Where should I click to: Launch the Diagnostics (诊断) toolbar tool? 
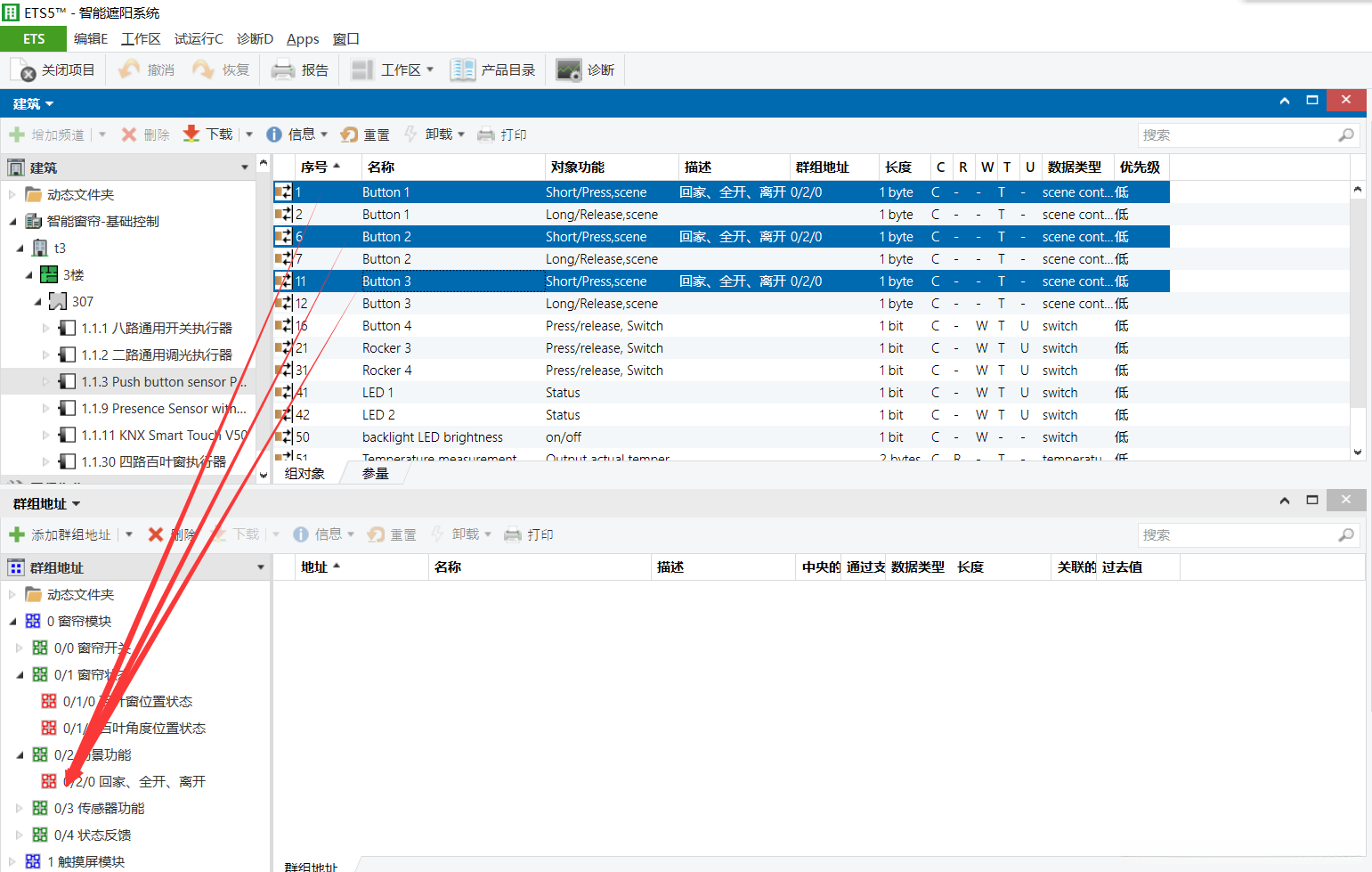coord(568,69)
